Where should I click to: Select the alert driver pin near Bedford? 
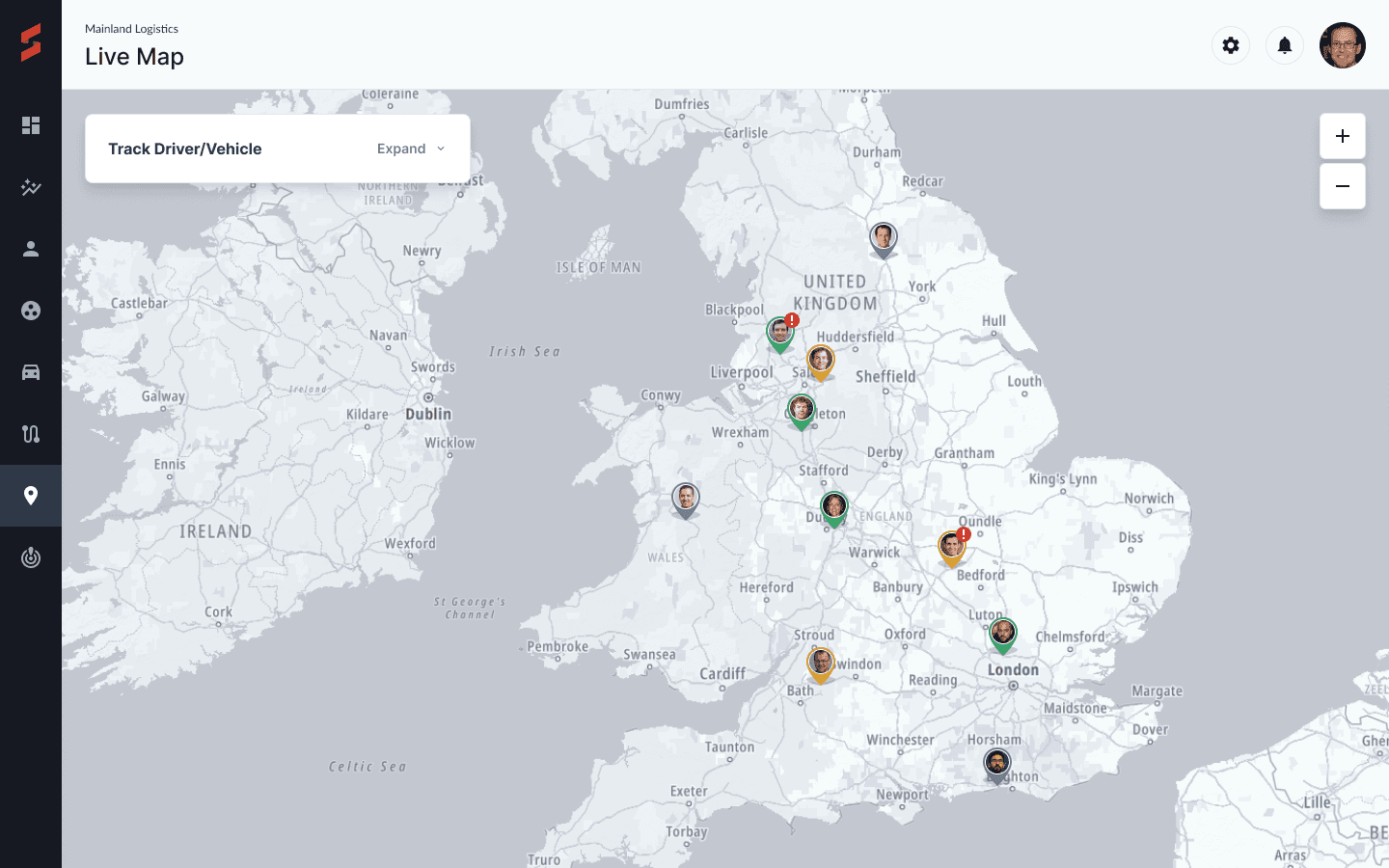point(952,549)
